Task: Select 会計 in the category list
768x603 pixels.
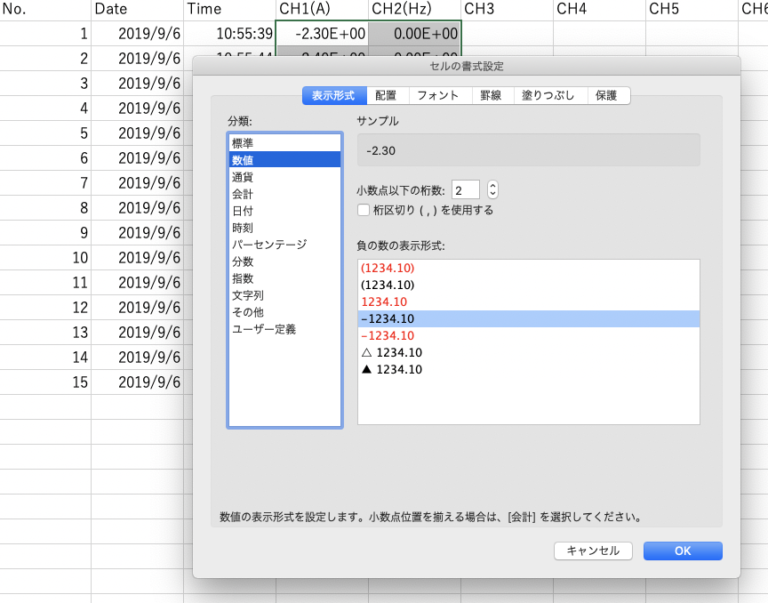Action: [x=285, y=194]
